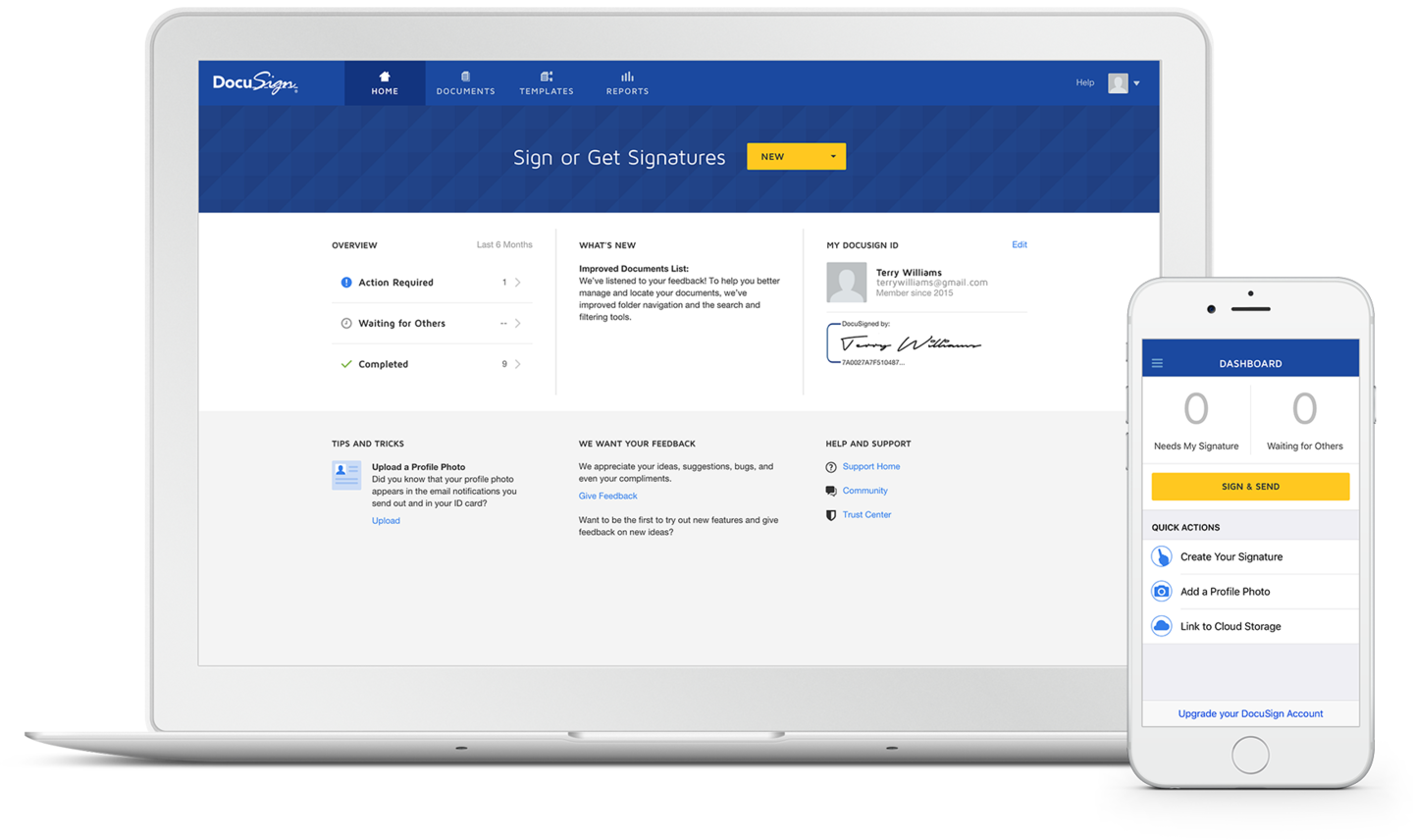The width and height of the screenshot is (1413, 840).
Task: Click the Add a Profile Photo camera icon
Action: pyautogui.click(x=1161, y=591)
